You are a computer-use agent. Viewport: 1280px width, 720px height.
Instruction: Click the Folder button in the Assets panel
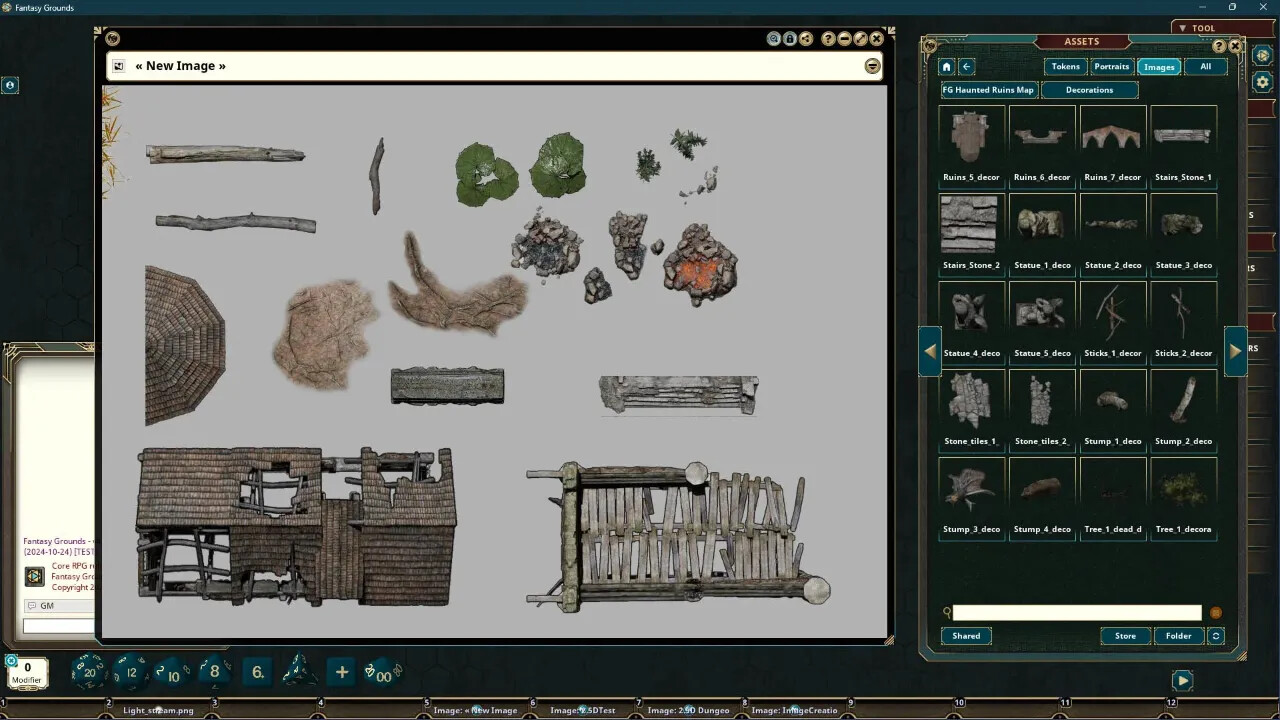(x=1178, y=636)
